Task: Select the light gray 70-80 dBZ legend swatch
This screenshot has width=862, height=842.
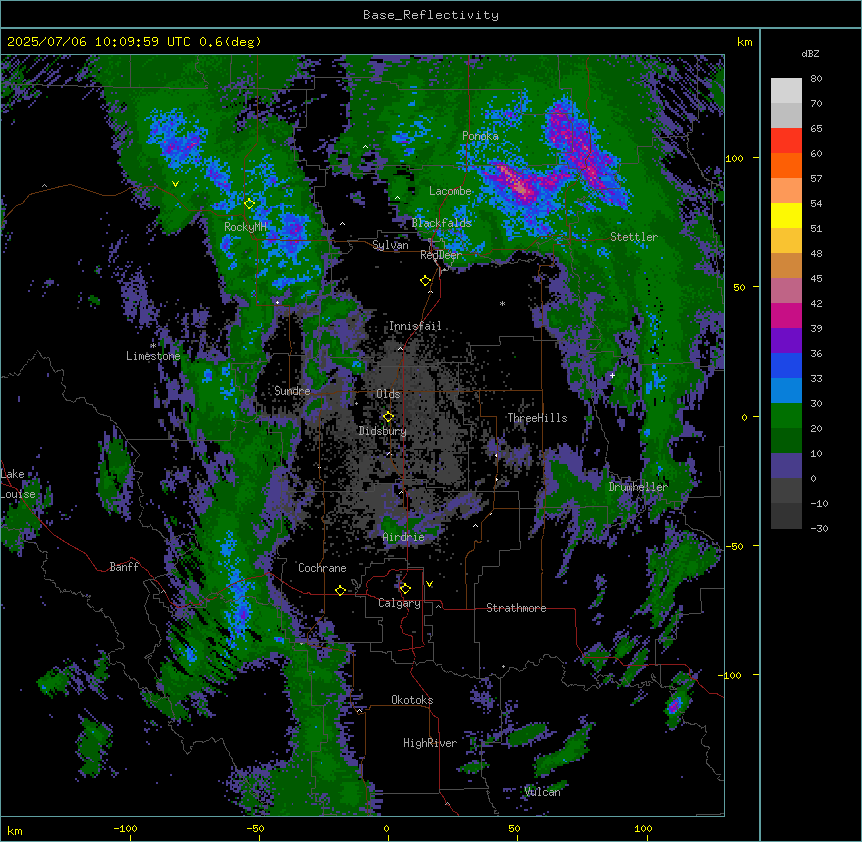Action: [x=786, y=91]
